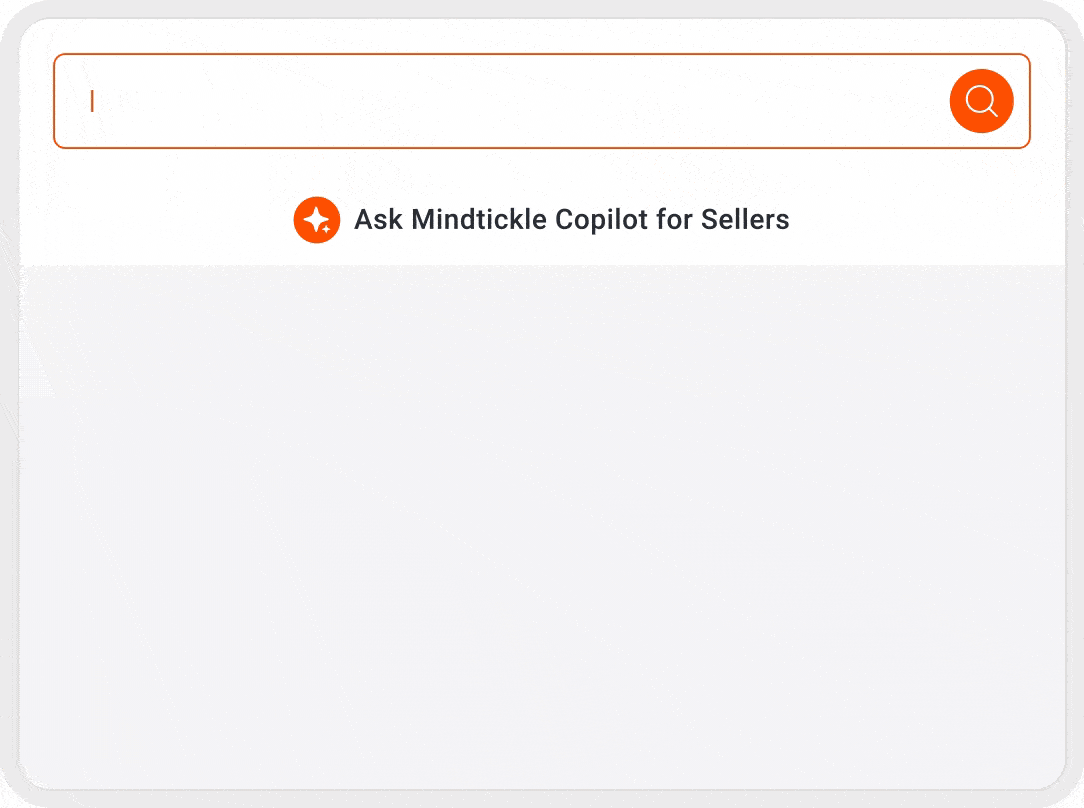Tap the search icon right of the input
This screenshot has height=808, width=1084.
pos(981,101)
